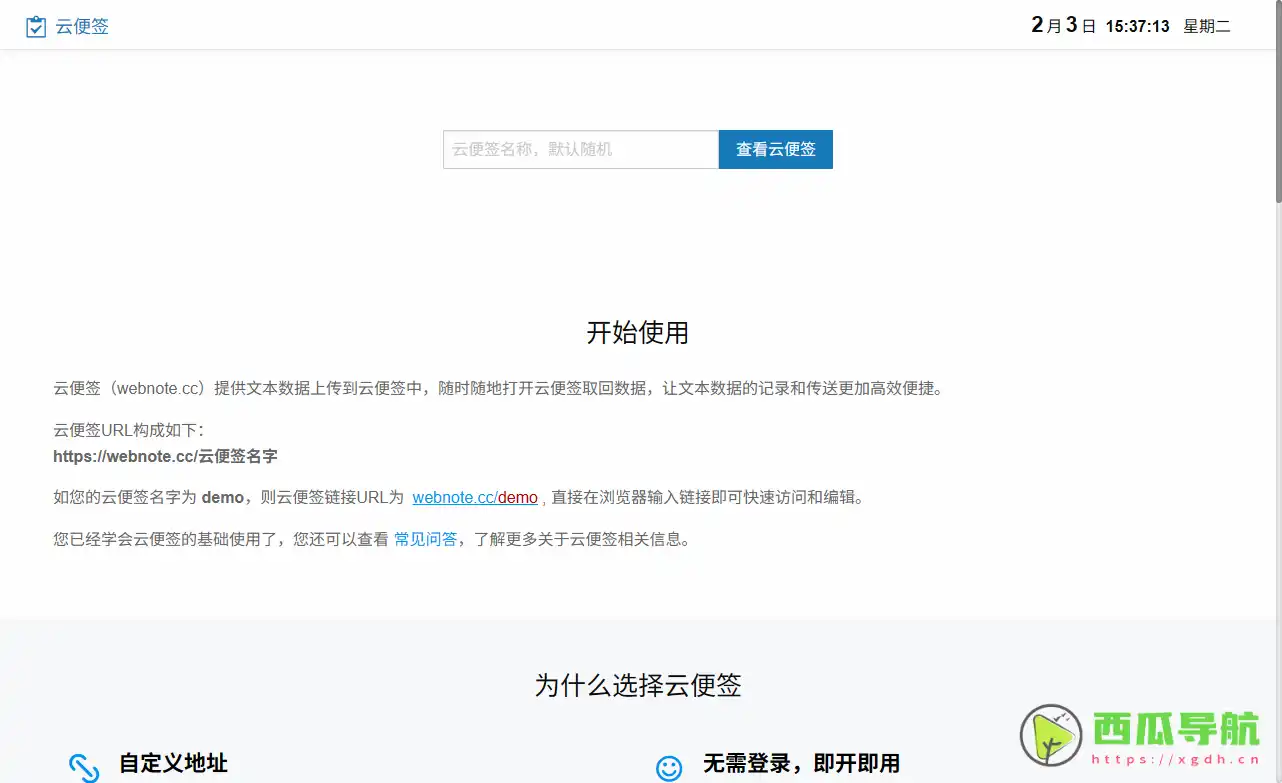The height and width of the screenshot is (783, 1282).
Task: Click the note name input field
Action: 580,149
